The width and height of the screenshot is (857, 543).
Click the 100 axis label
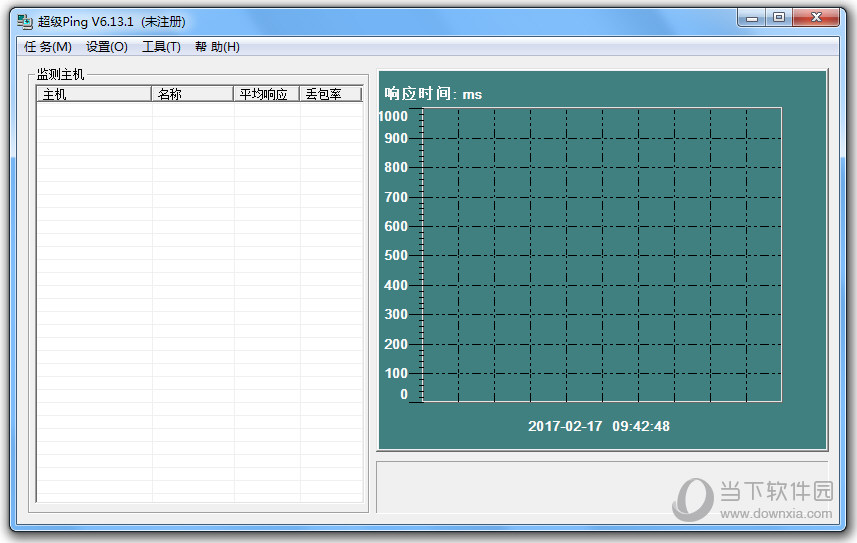coord(396,373)
